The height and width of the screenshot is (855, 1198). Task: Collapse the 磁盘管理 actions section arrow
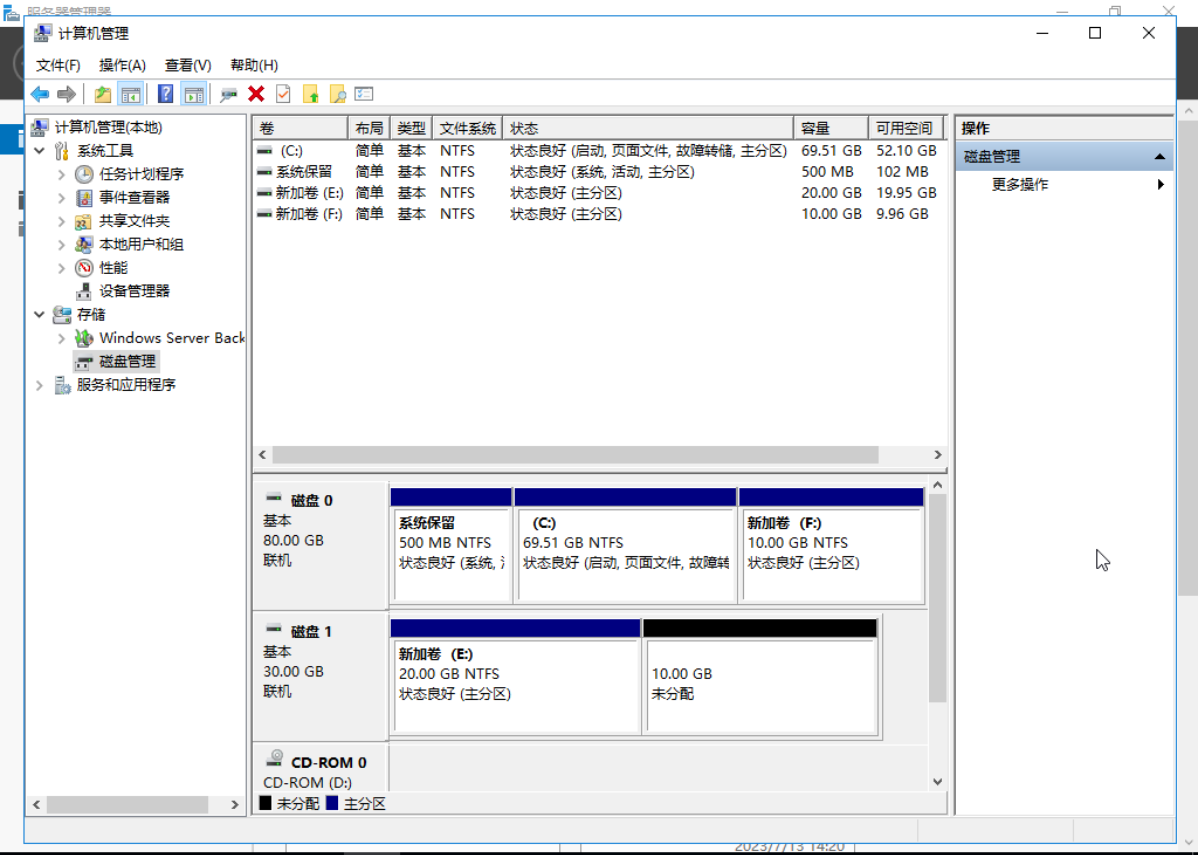coord(1159,157)
